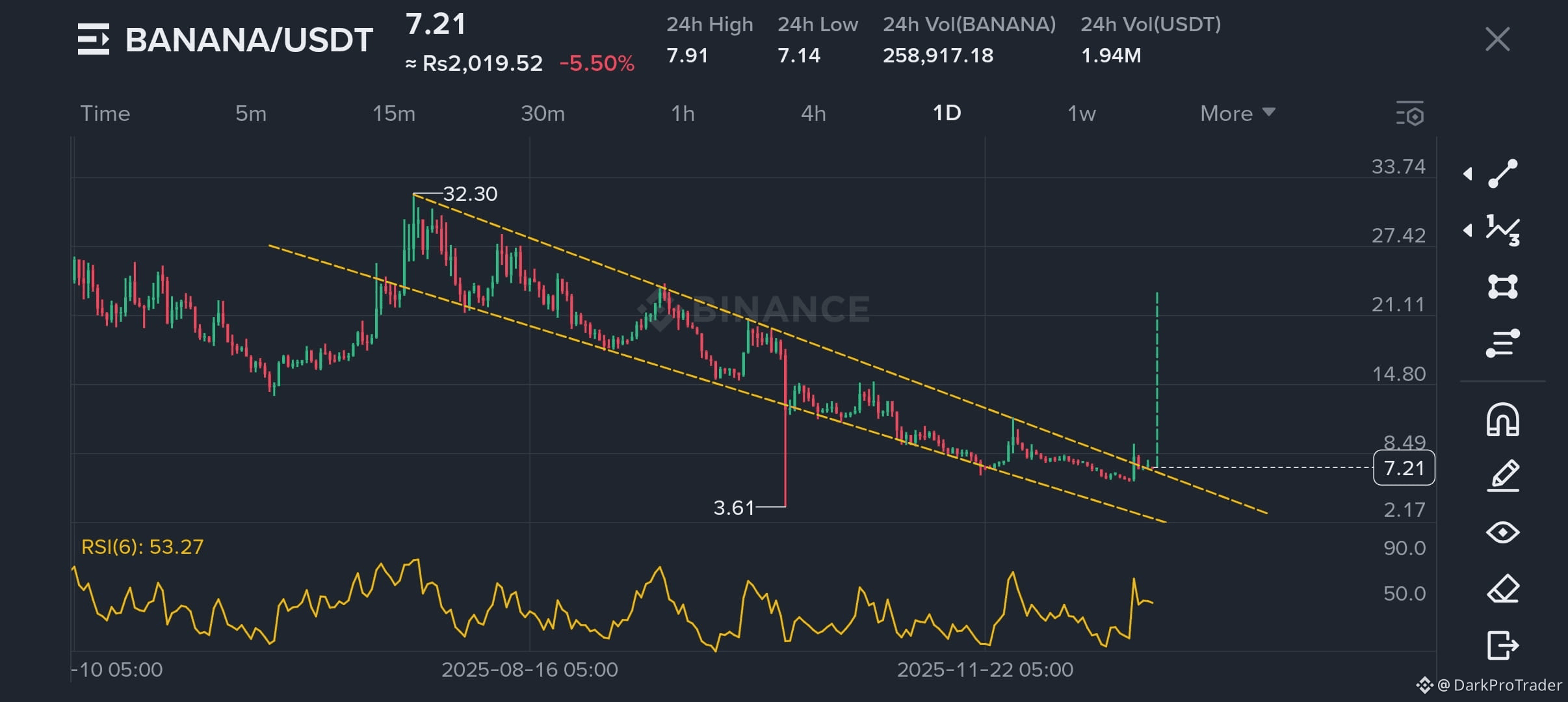Click the RSI(6): 53.27 indicator label
The width and height of the screenshot is (1568, 702).
coord(142,547)
